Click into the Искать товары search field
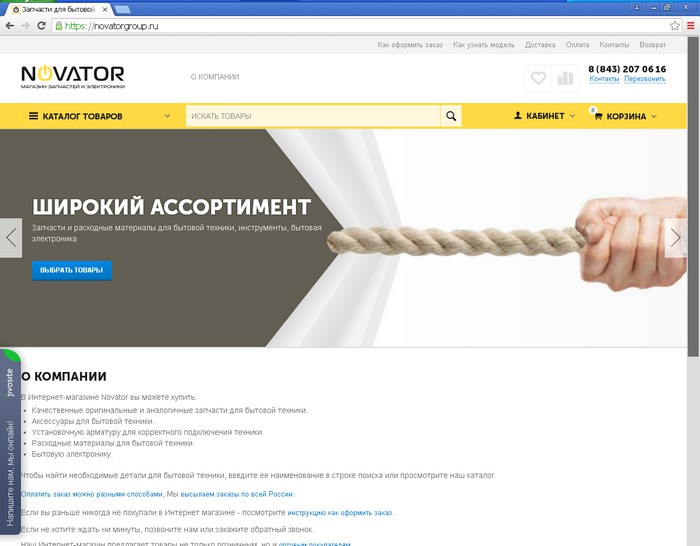The height and width of the screenshot is (546, 700). coord(313,116)
